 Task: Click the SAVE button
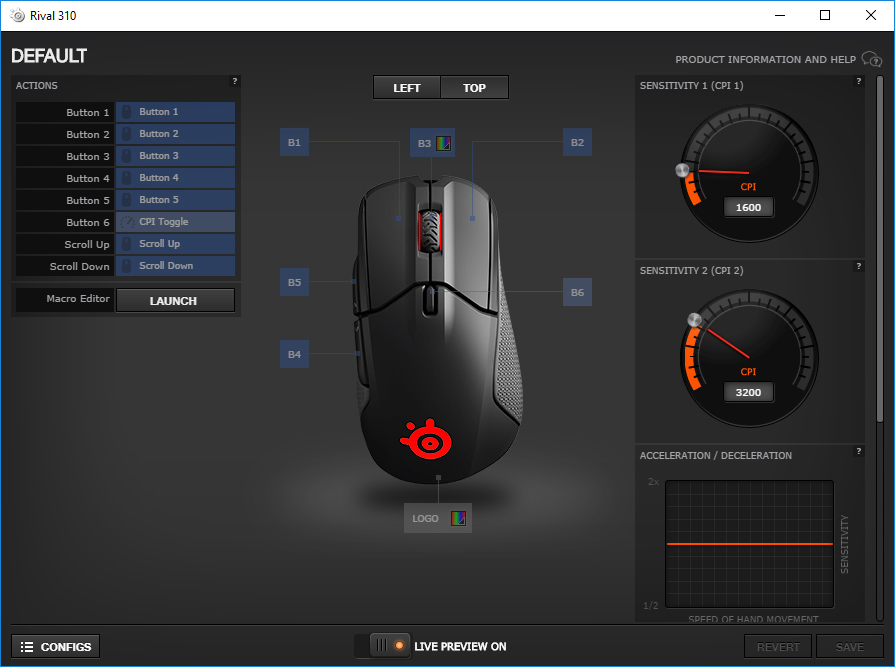point(850,646)
